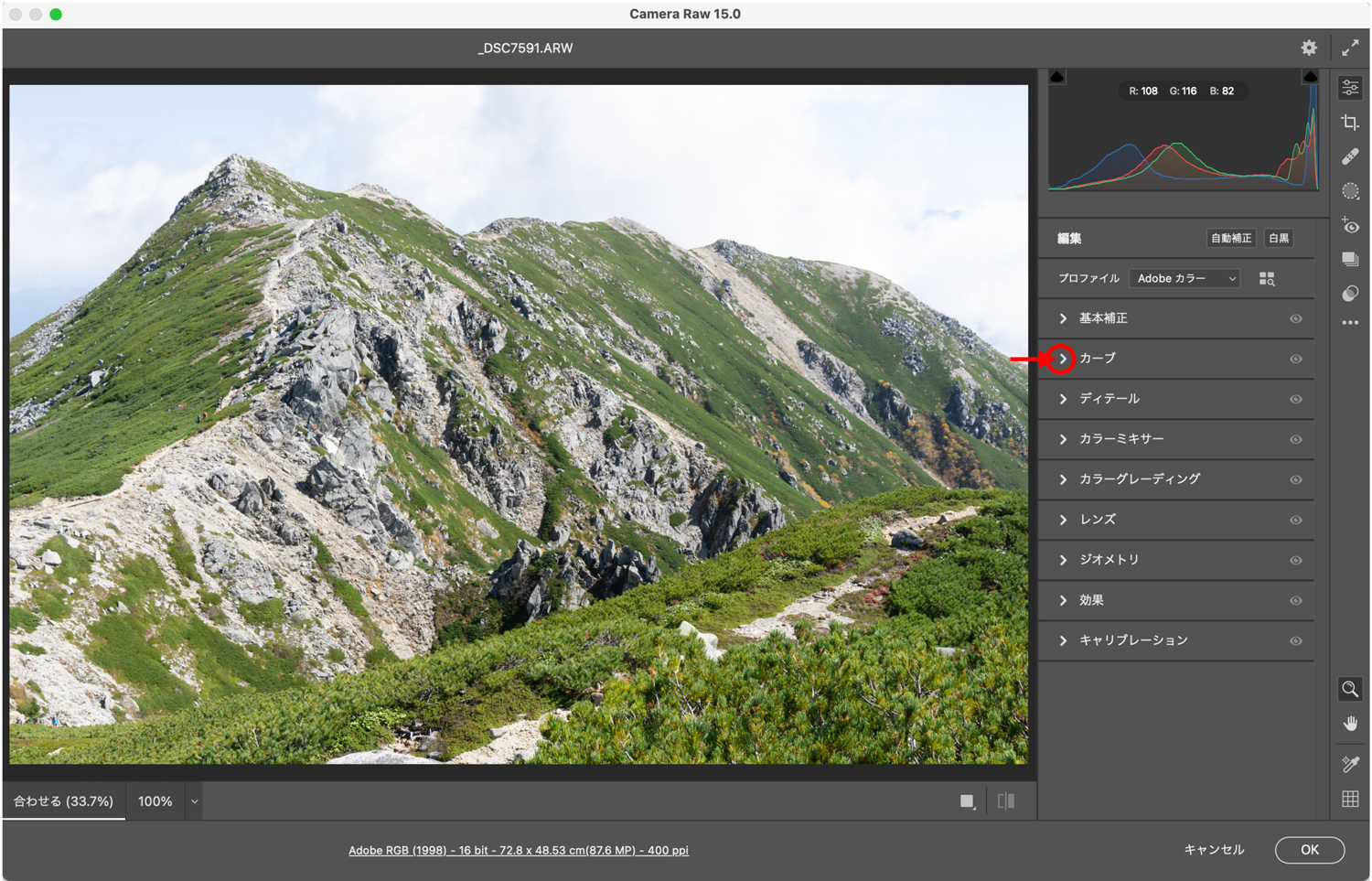Toggle visibility of レンズ panel edits
1372x881 pixels.
(x=1296, y=520)
